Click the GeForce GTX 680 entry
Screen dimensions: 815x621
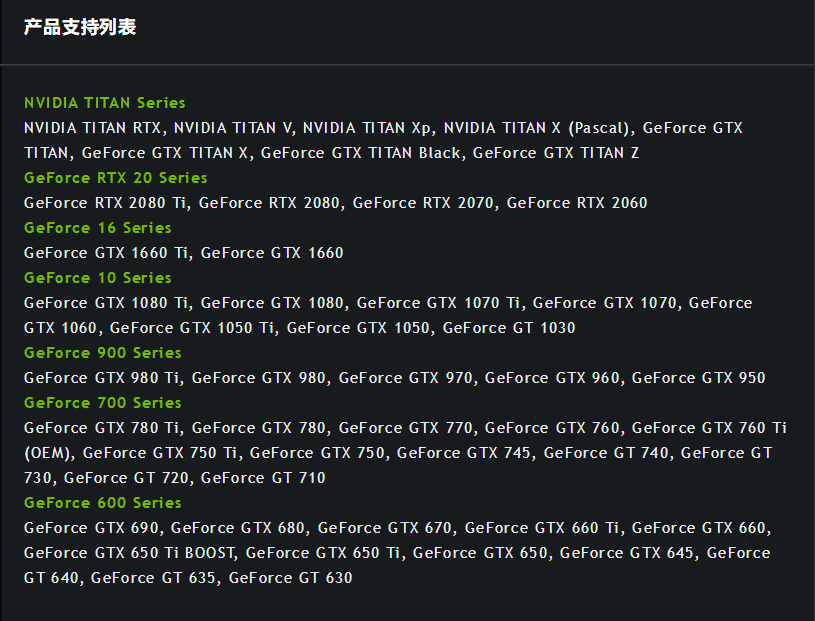[x=238, y=527]
